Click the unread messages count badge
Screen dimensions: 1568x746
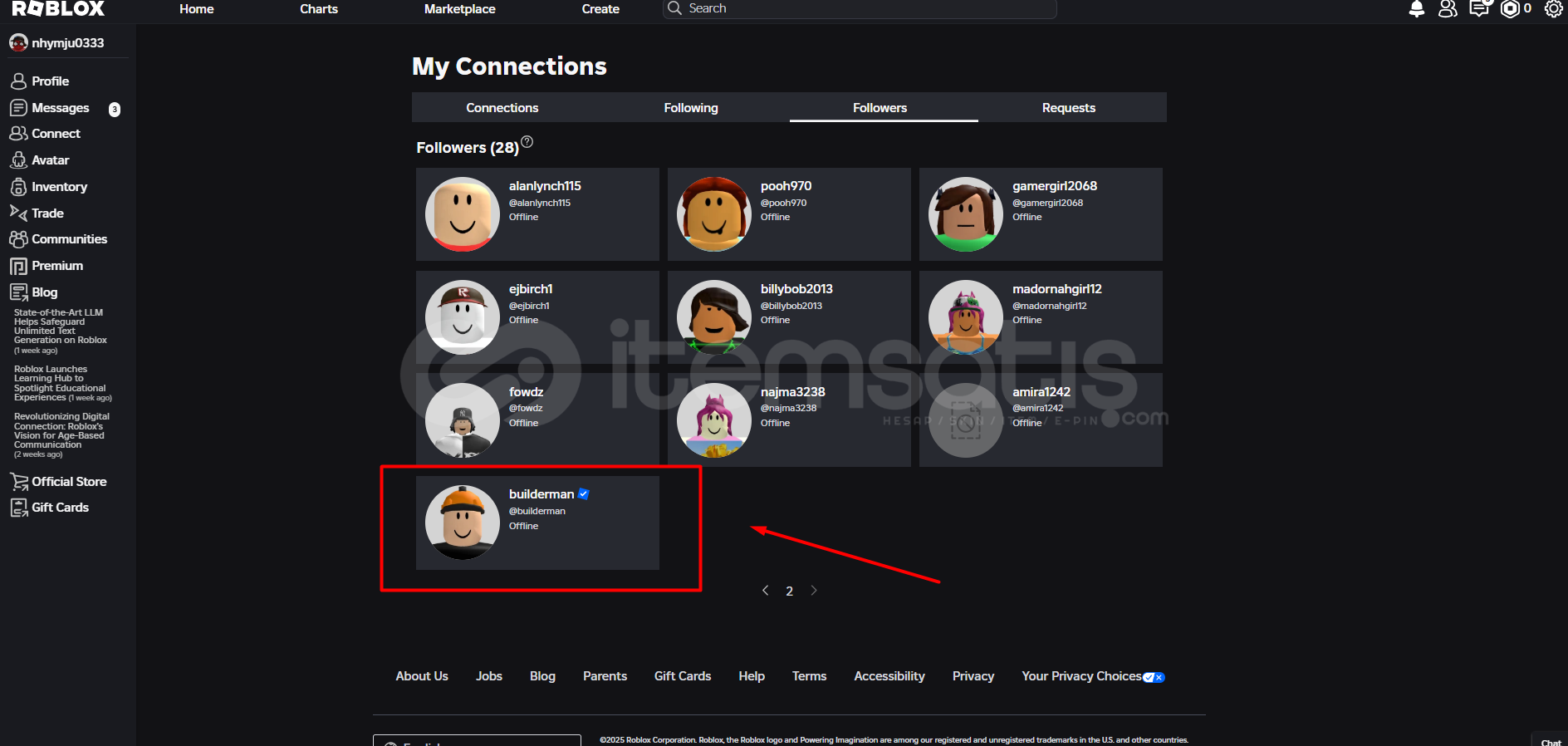(x=115, y=110)
